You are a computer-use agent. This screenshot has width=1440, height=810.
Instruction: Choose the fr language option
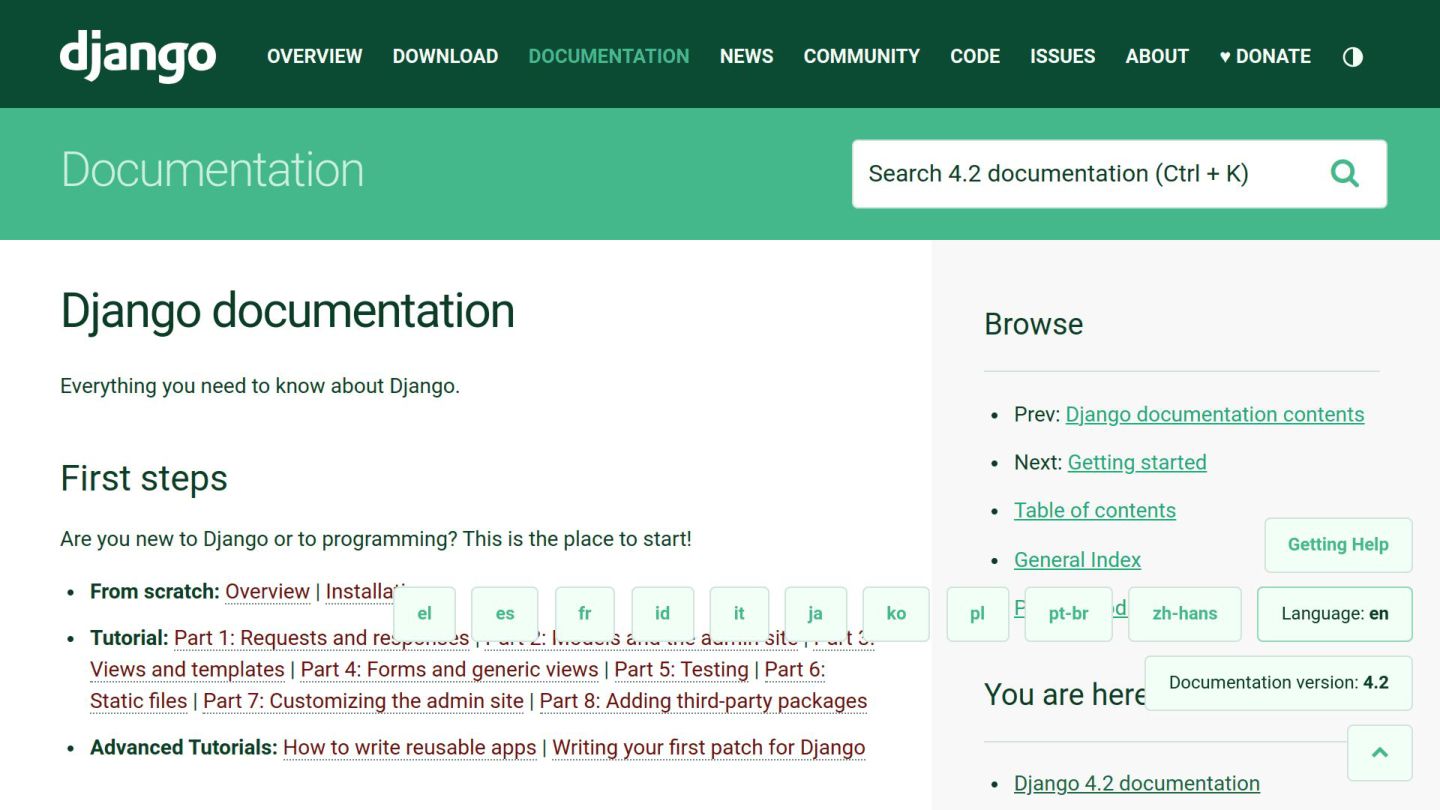[585, 614]
